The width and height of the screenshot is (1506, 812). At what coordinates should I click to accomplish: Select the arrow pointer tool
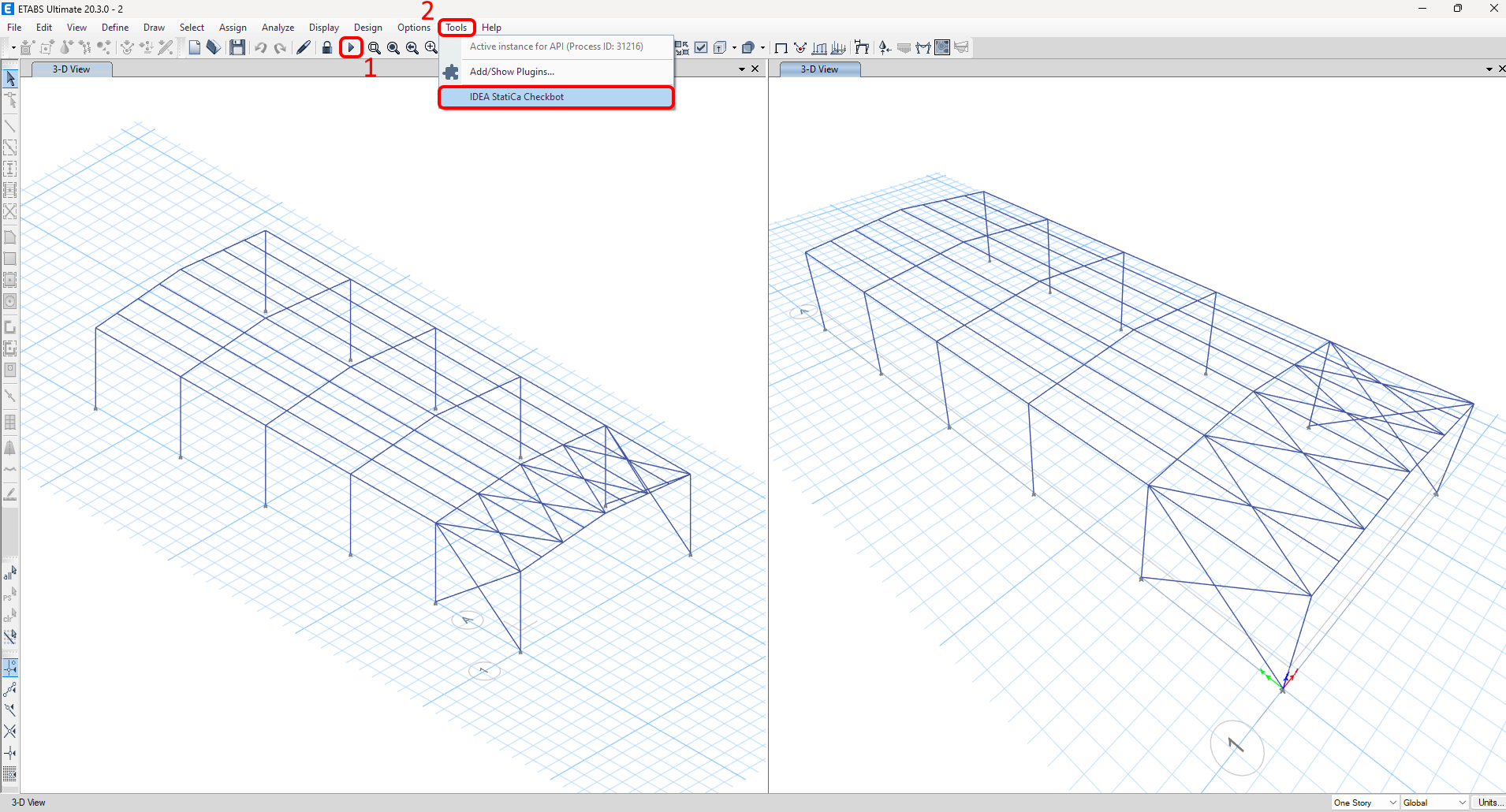click(10, 78)
